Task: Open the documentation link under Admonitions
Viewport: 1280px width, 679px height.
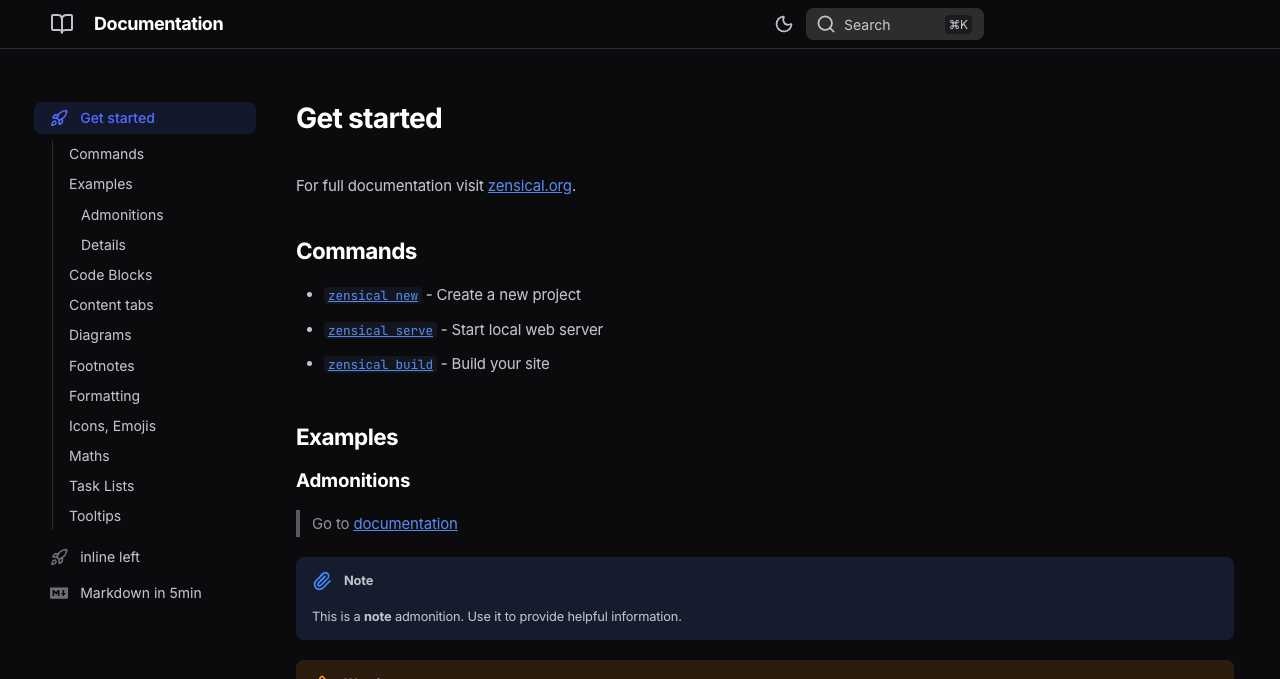Action: point(405,523)
